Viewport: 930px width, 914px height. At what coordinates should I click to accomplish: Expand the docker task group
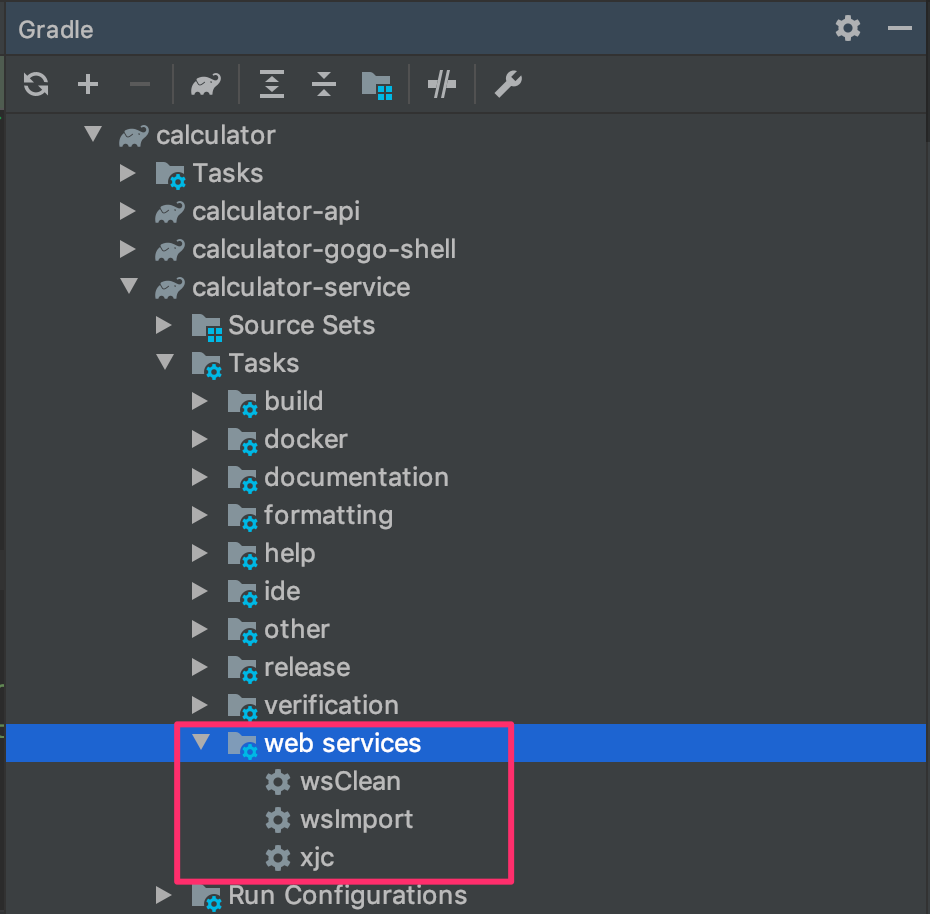click(200, 440)
